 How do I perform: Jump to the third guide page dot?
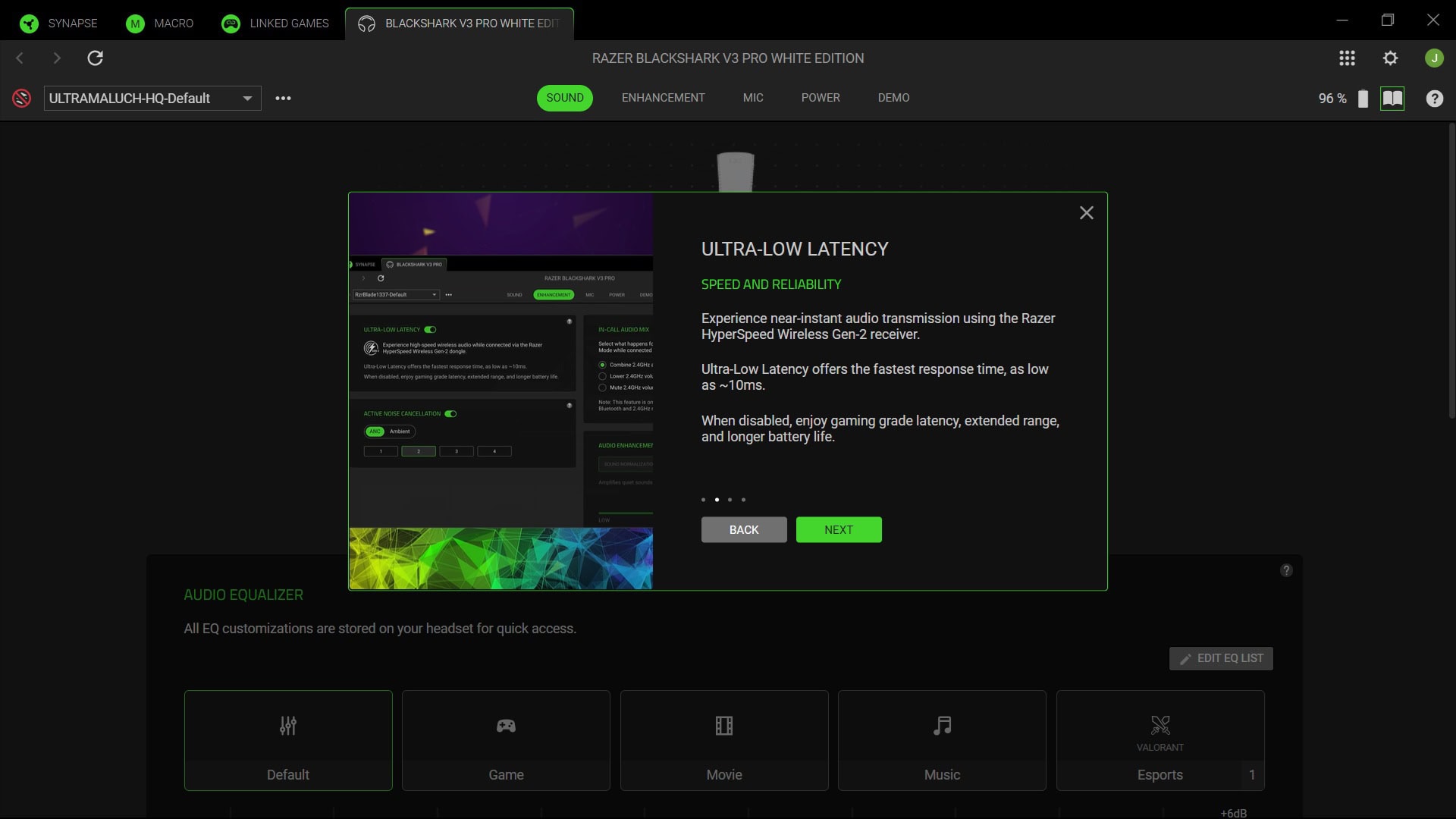coord(730,500)
